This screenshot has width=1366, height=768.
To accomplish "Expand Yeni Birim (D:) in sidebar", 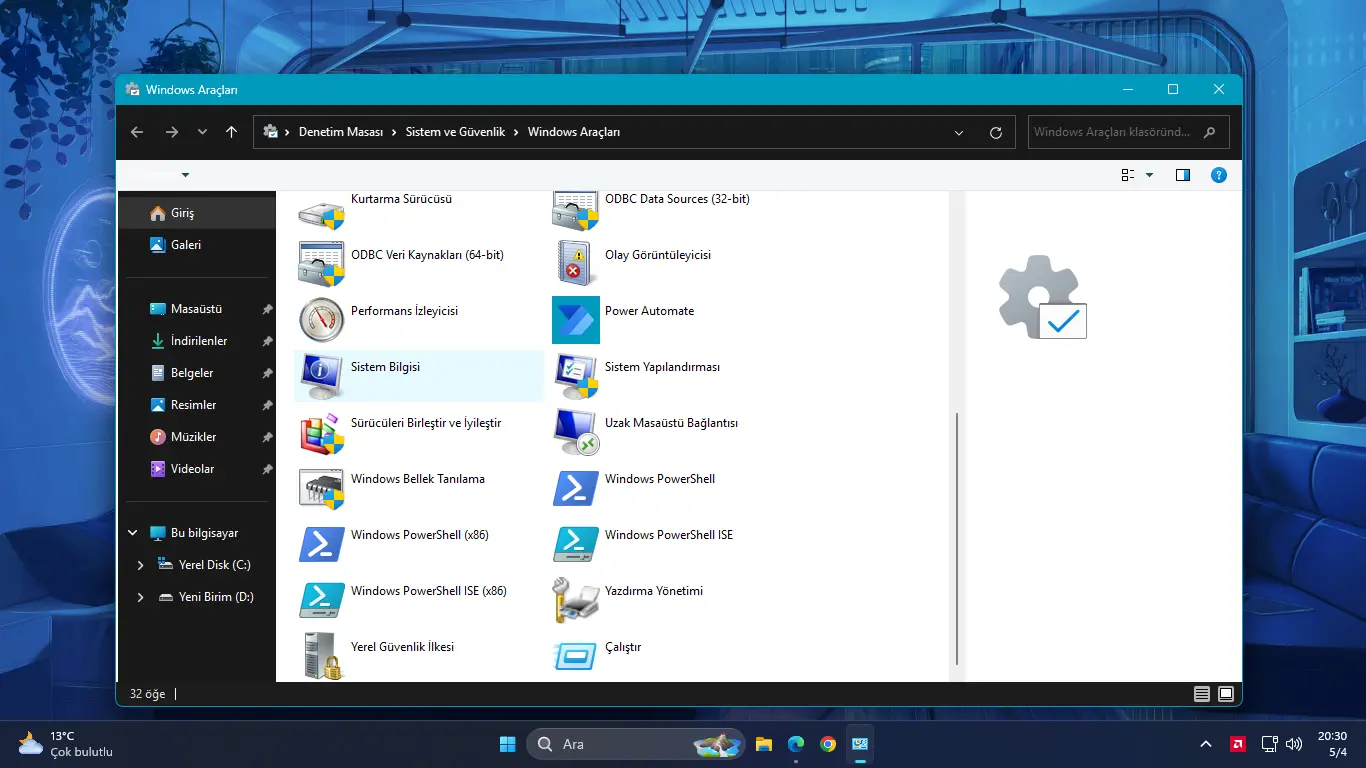I will click(140, 597).
